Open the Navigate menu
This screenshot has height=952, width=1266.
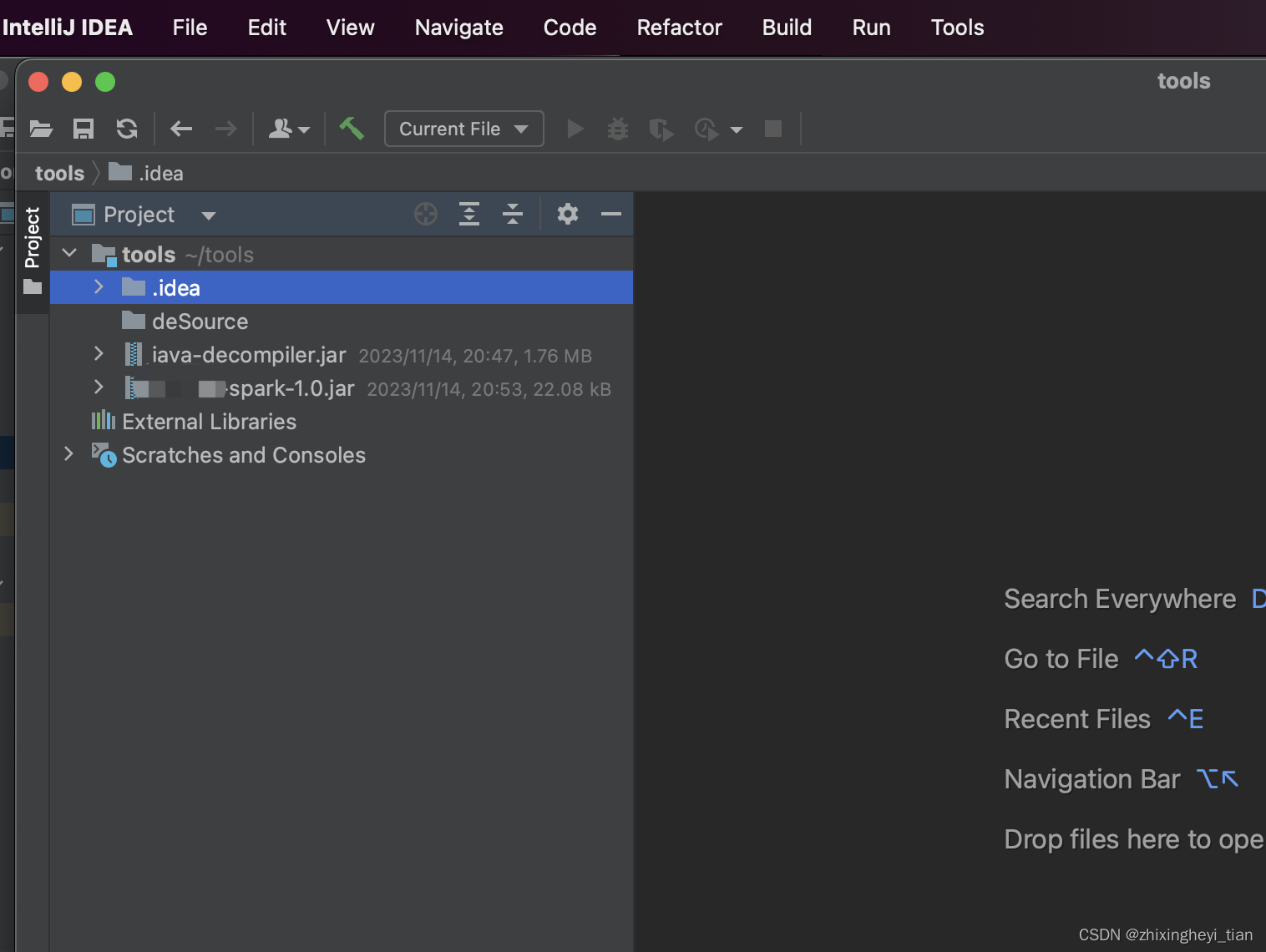point(459,28)
